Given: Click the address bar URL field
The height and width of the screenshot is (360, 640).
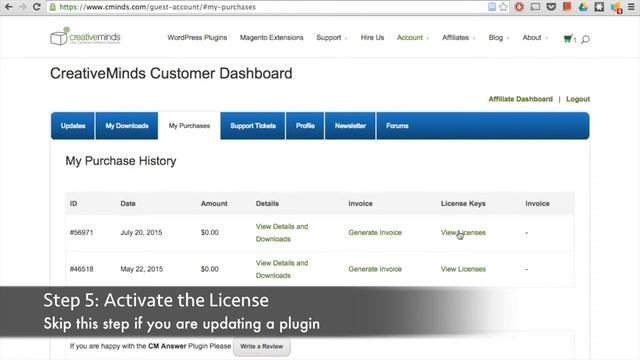Looking at the screenshot, I should (x=269, y=7).
